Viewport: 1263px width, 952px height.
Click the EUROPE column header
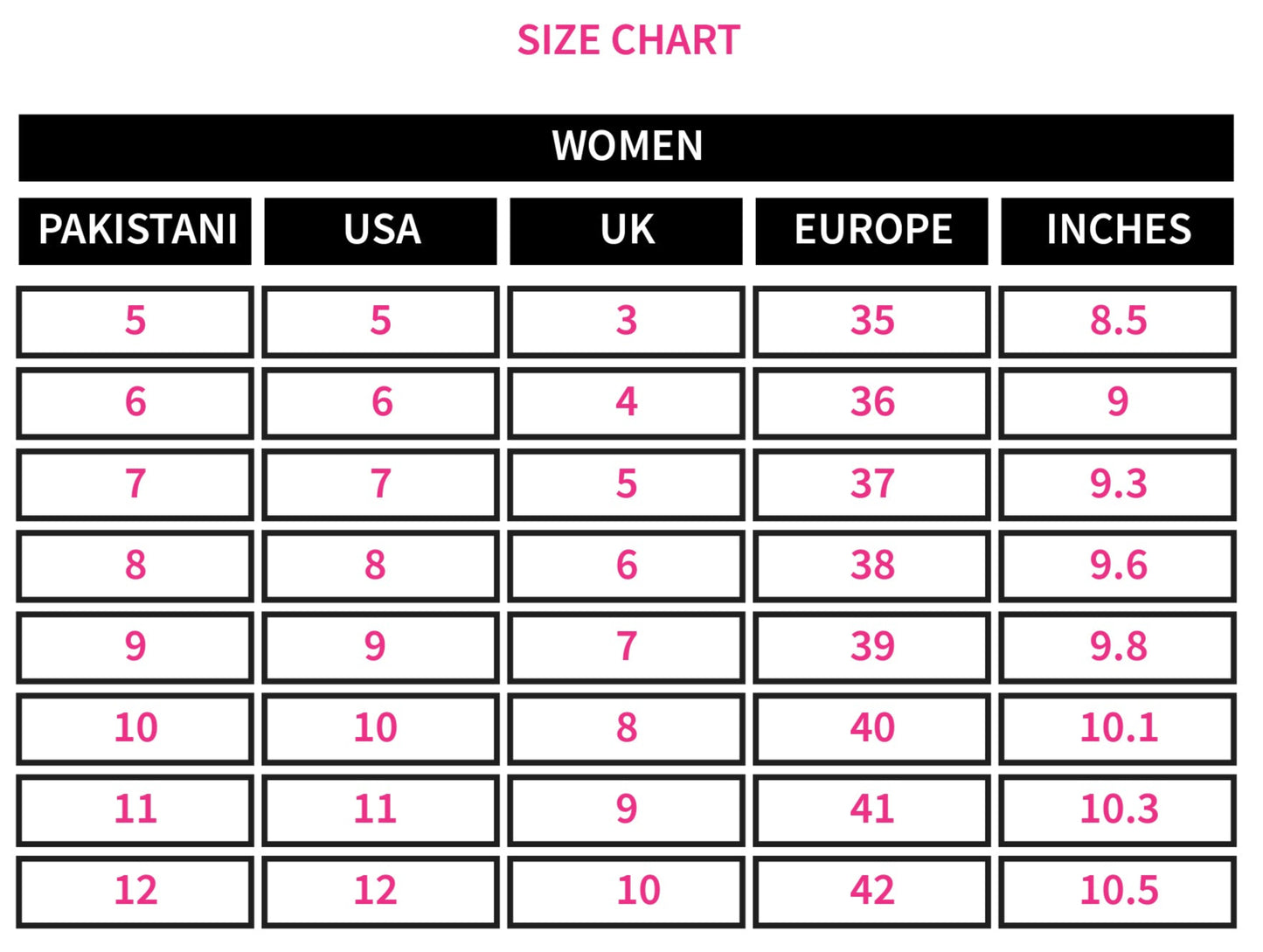pyautogui.click(x=871, y=231)
